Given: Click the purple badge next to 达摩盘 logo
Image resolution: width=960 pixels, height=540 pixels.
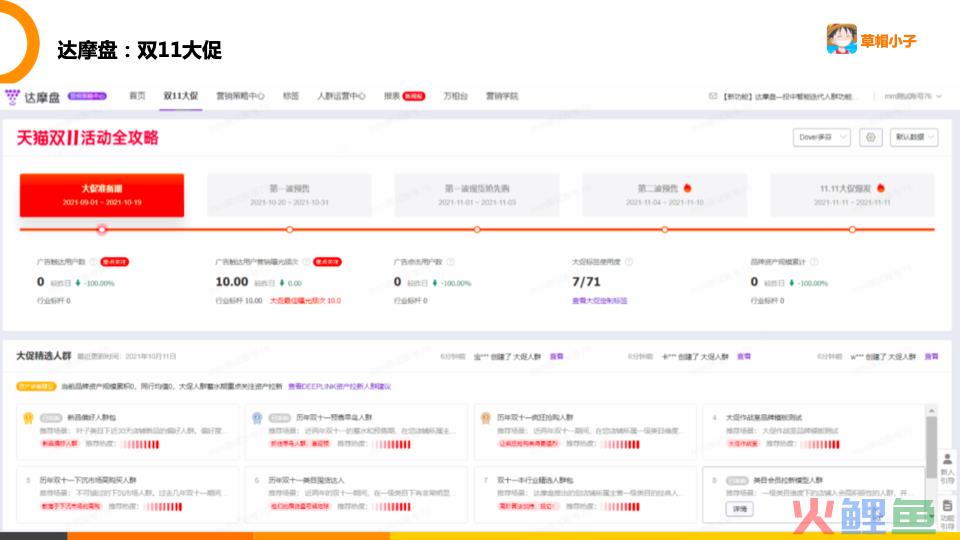Looking at the screenshot, I should [87, 96].
